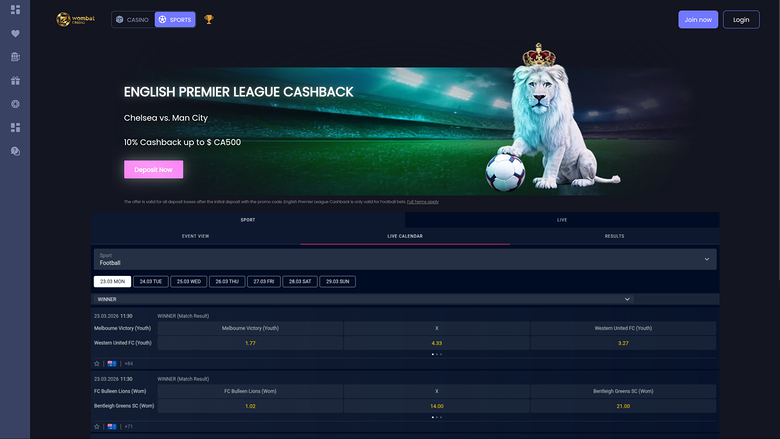The image size is (780, 439).
Task: Open the EVENT VIEW tab
Action: [x=195, y=236]
